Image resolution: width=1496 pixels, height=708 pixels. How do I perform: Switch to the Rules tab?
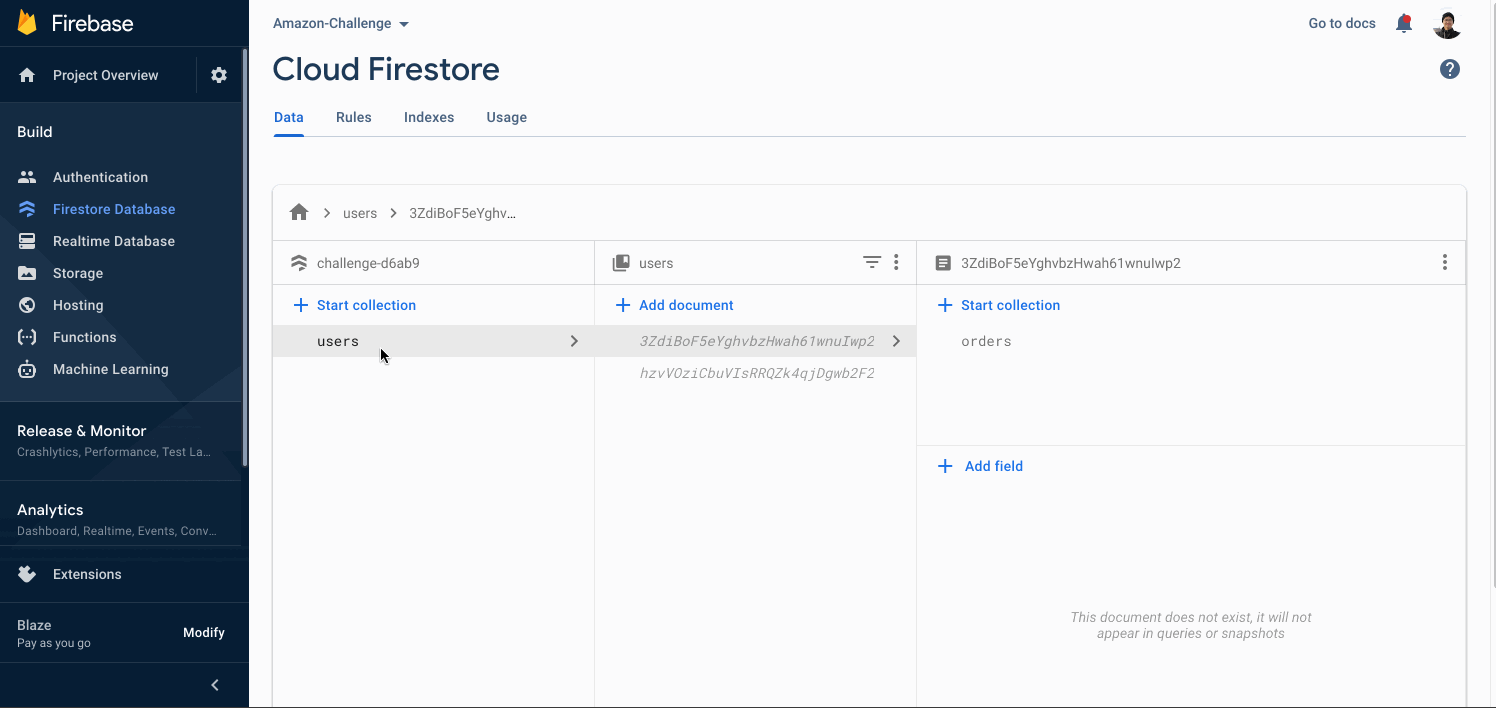click(x=354, y=117)
